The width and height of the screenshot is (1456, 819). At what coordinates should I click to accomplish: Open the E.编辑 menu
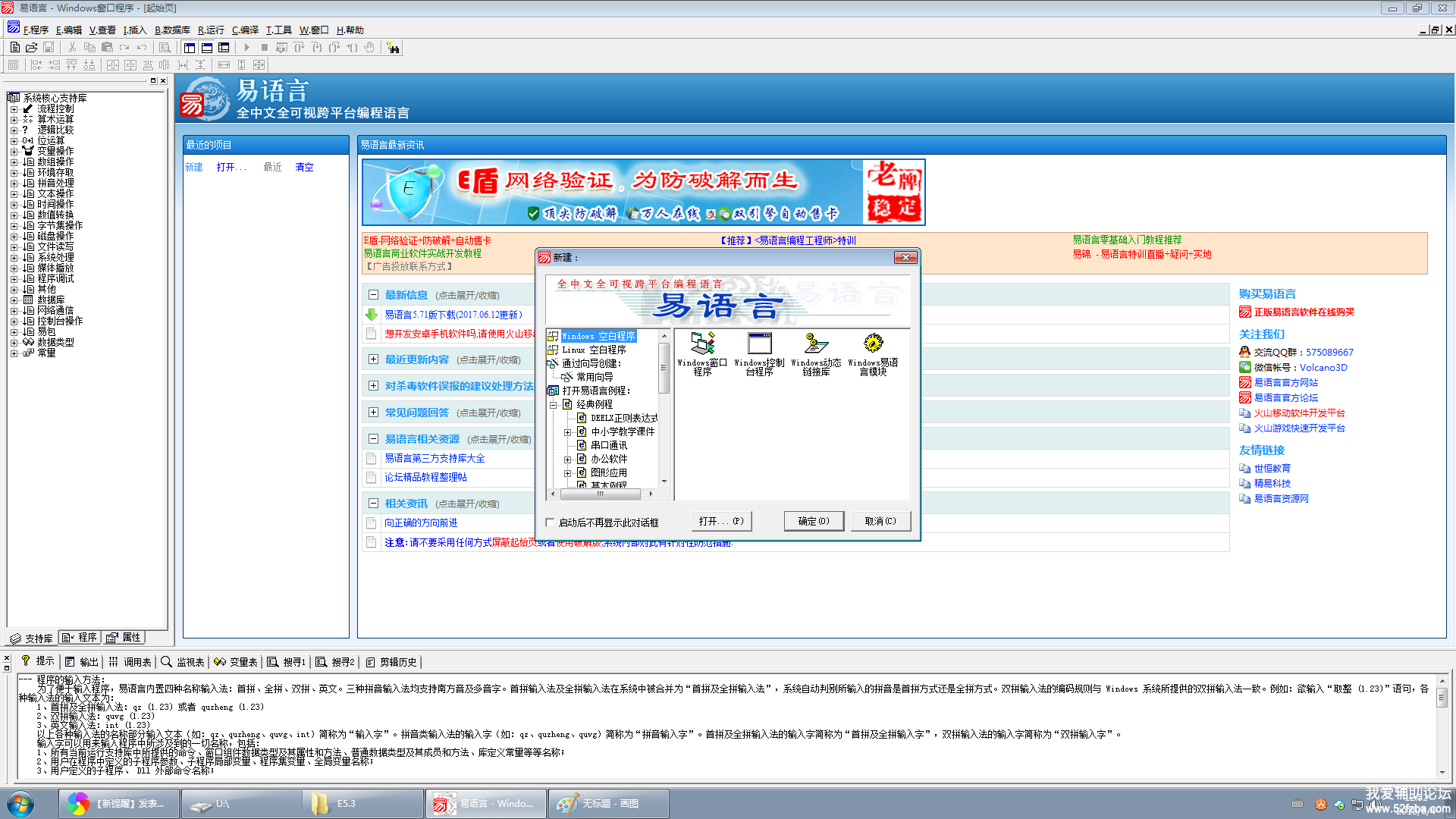[68, 30]
